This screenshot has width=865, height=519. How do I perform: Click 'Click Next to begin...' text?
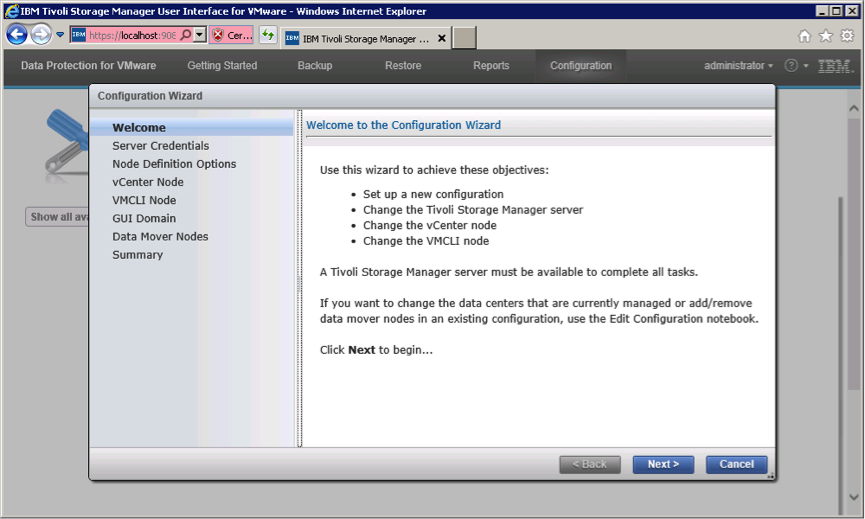pyautogui.click(x=376, y=350)
